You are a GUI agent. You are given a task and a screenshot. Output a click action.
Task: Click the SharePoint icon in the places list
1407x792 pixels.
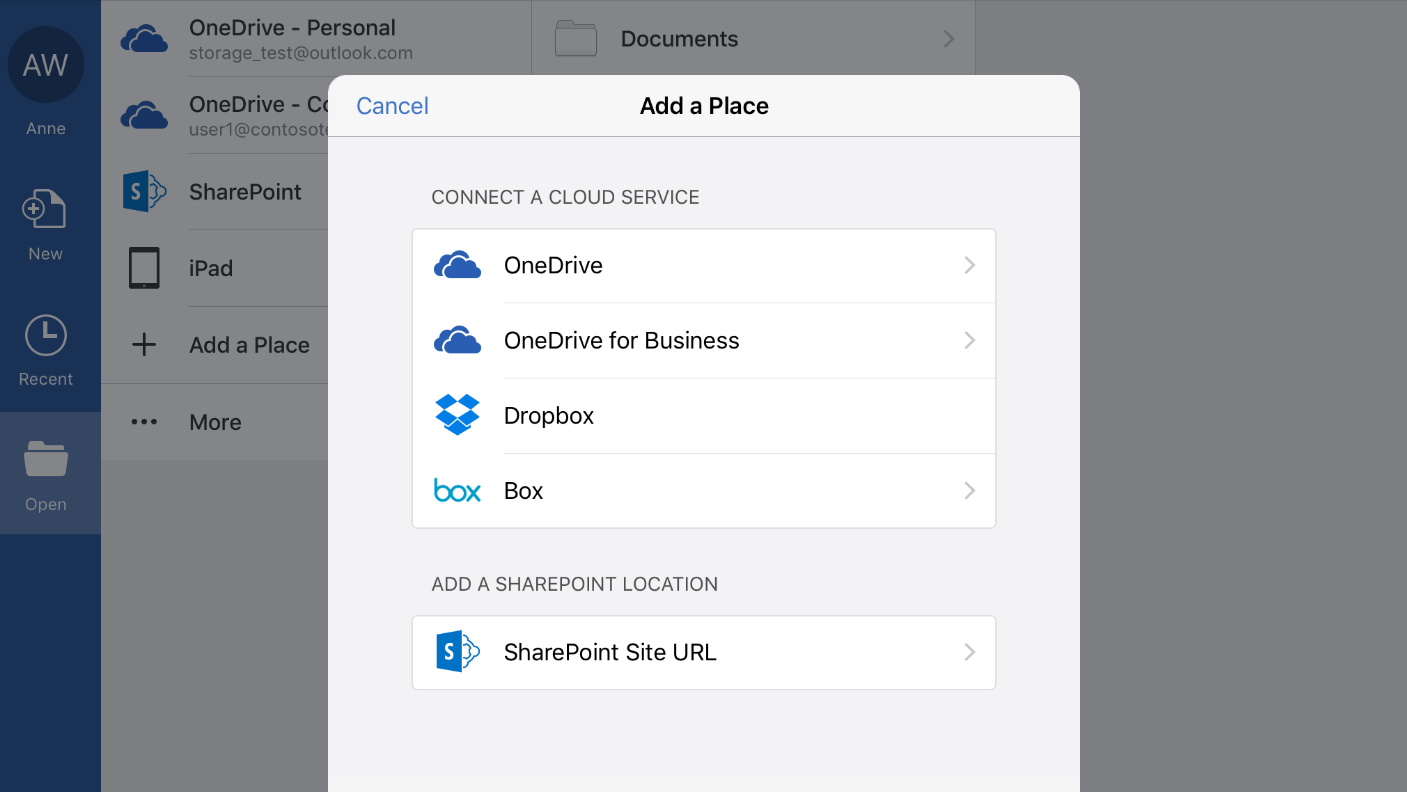tap(144, 191)
